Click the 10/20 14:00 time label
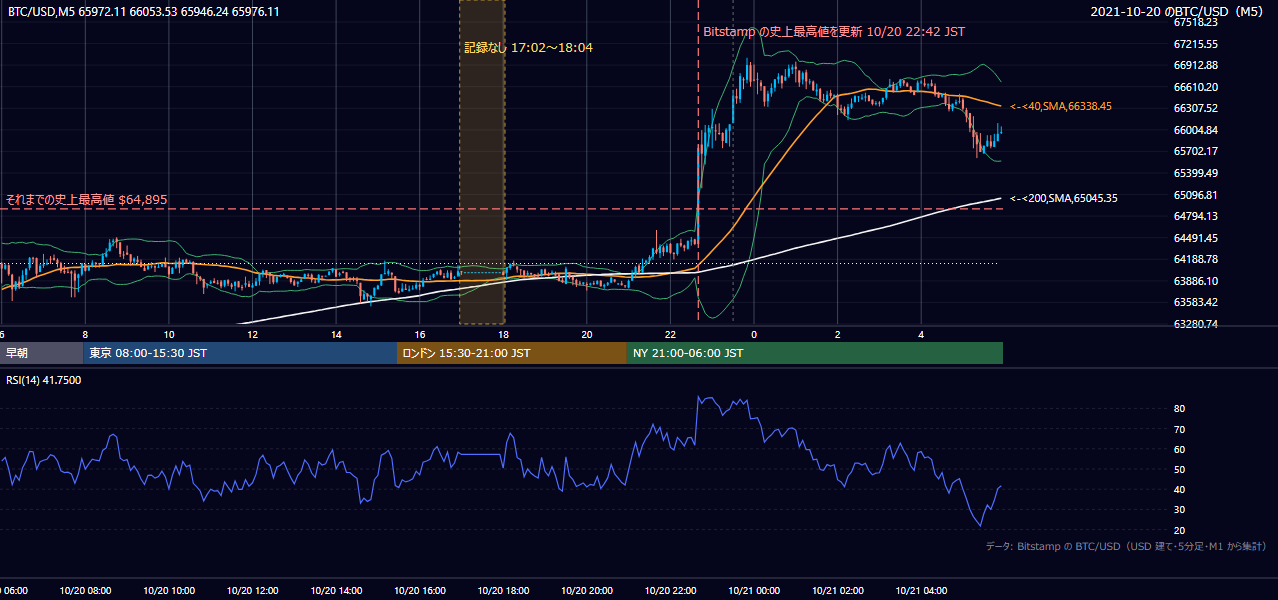 [338, 591]
